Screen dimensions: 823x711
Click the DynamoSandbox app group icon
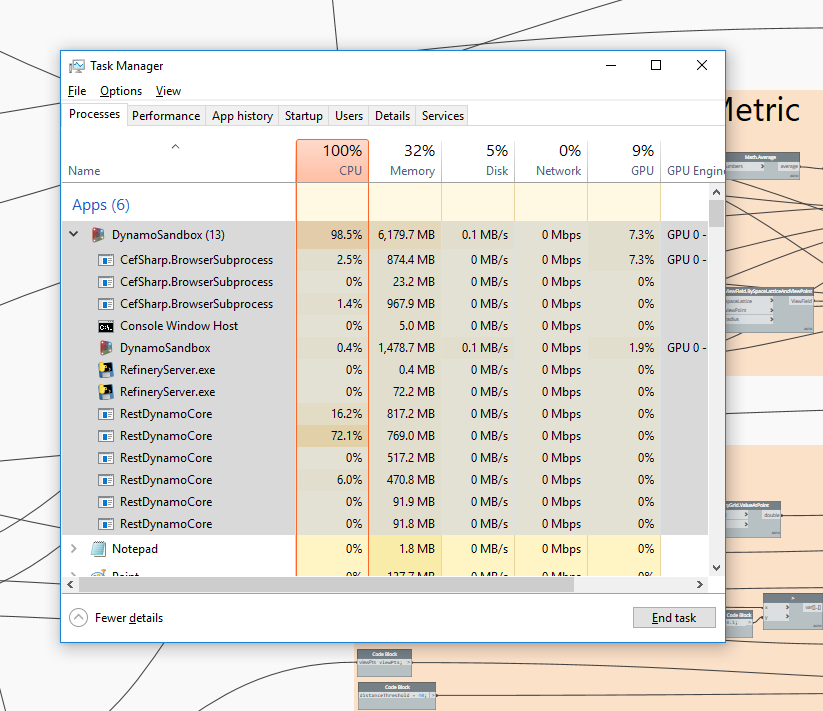tap(98, 235)
